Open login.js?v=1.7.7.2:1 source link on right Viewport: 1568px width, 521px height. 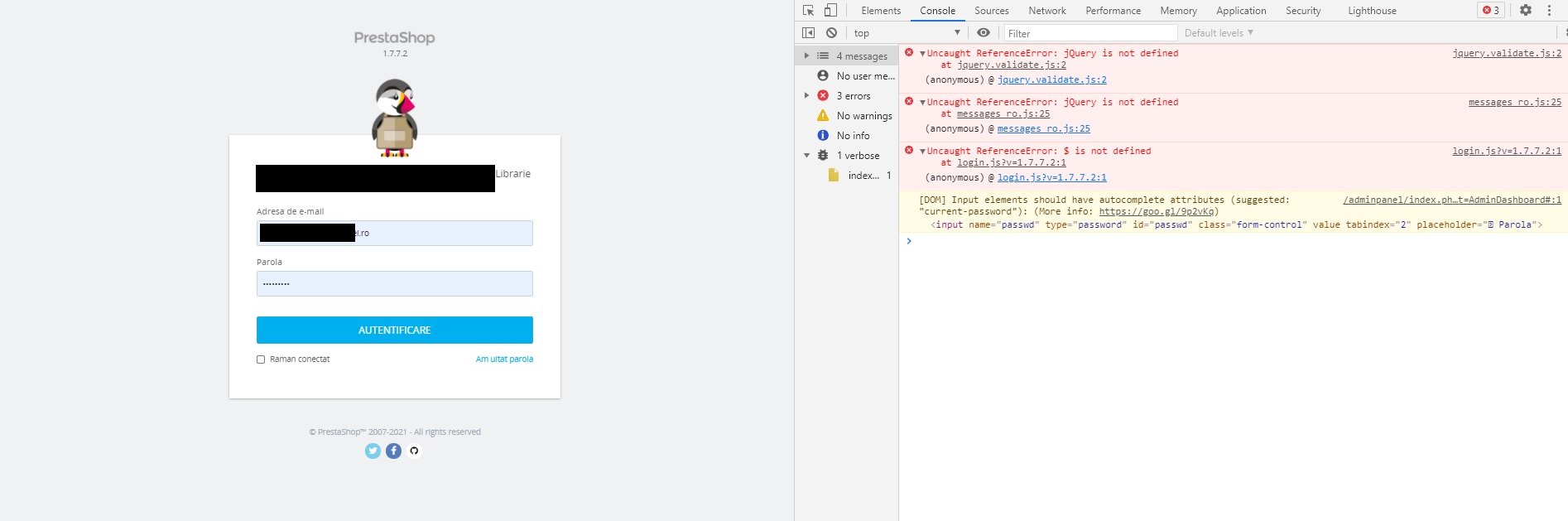click(1507, 151)
